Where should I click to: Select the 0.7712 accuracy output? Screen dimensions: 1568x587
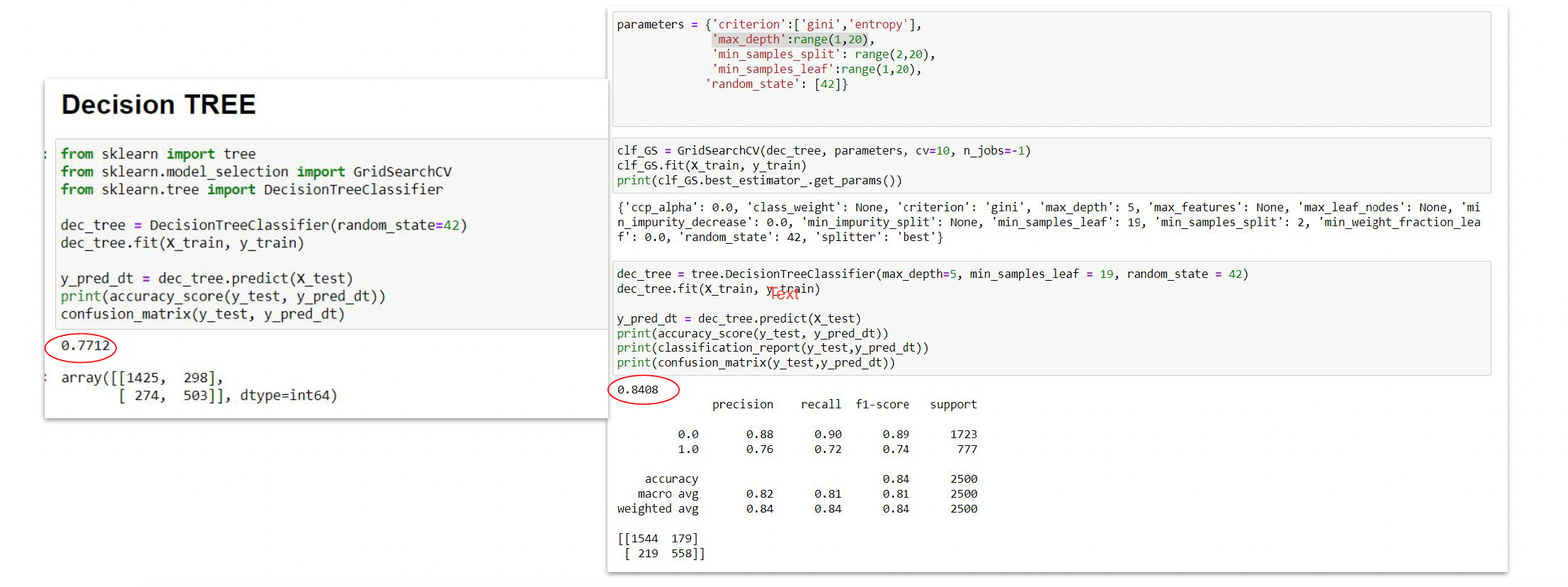85,346
